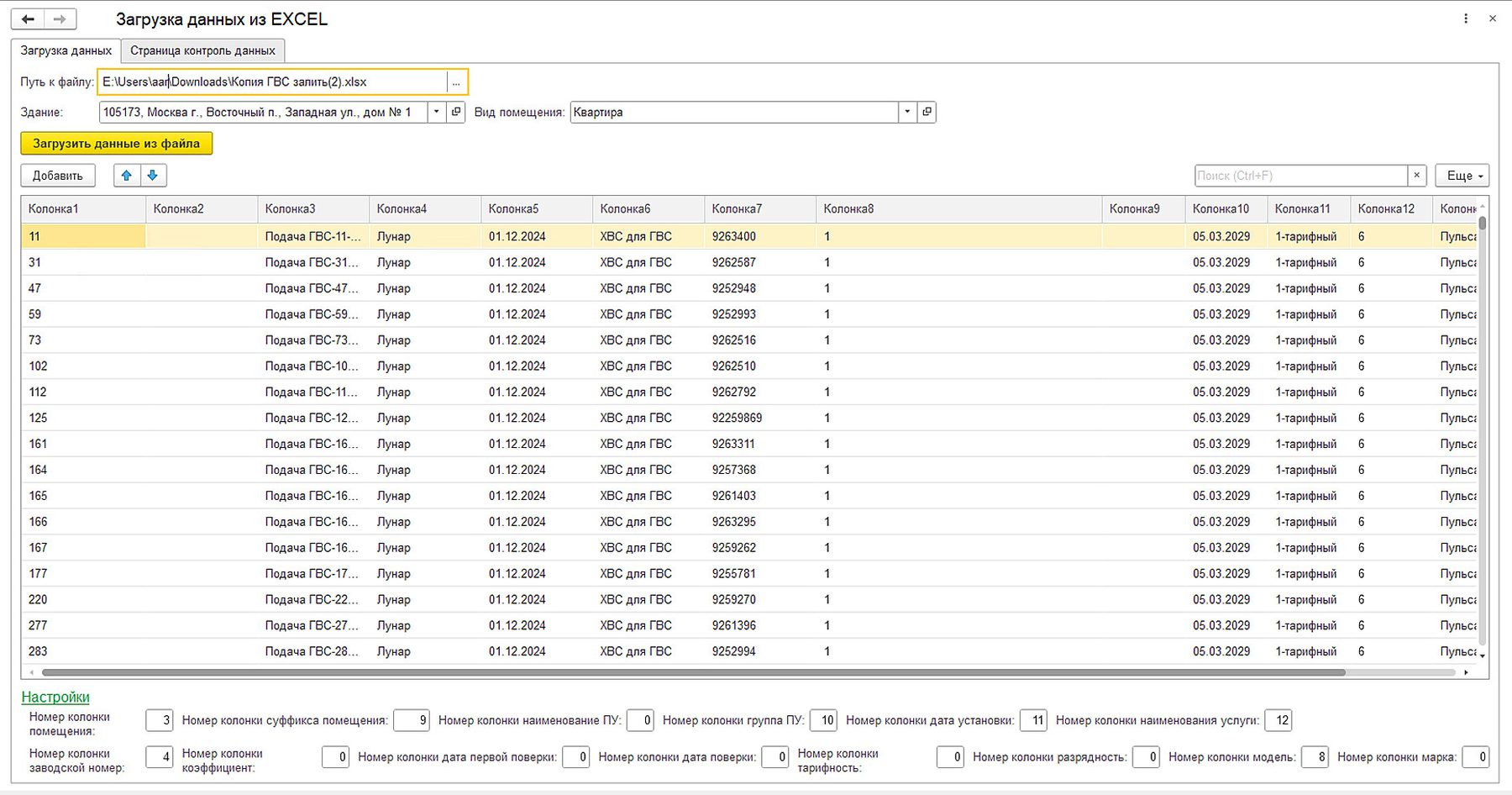Focus the Путь к файлу input field
The image size is (1512, 795).
point(273,82)
